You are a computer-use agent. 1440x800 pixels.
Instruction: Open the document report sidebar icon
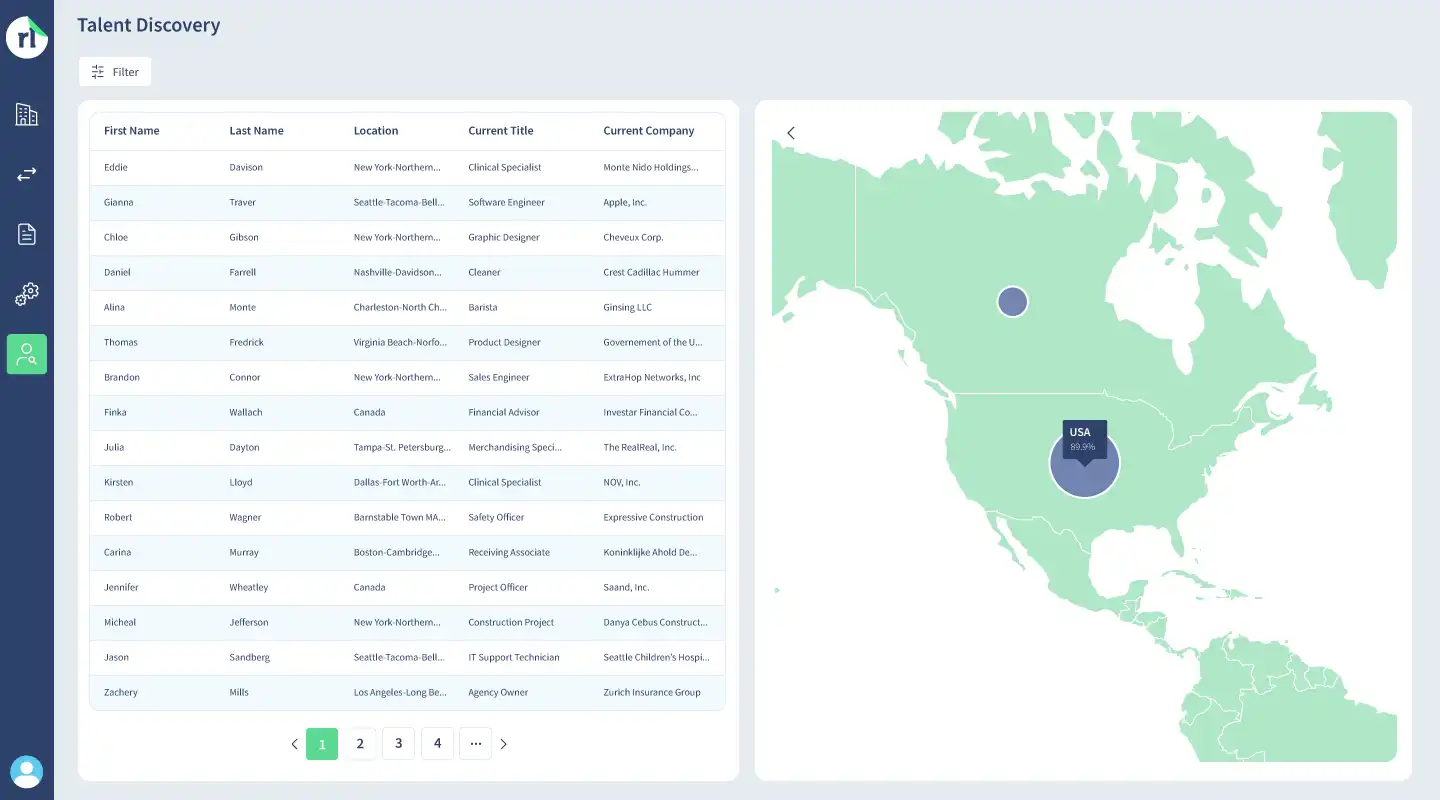[27, 234]
